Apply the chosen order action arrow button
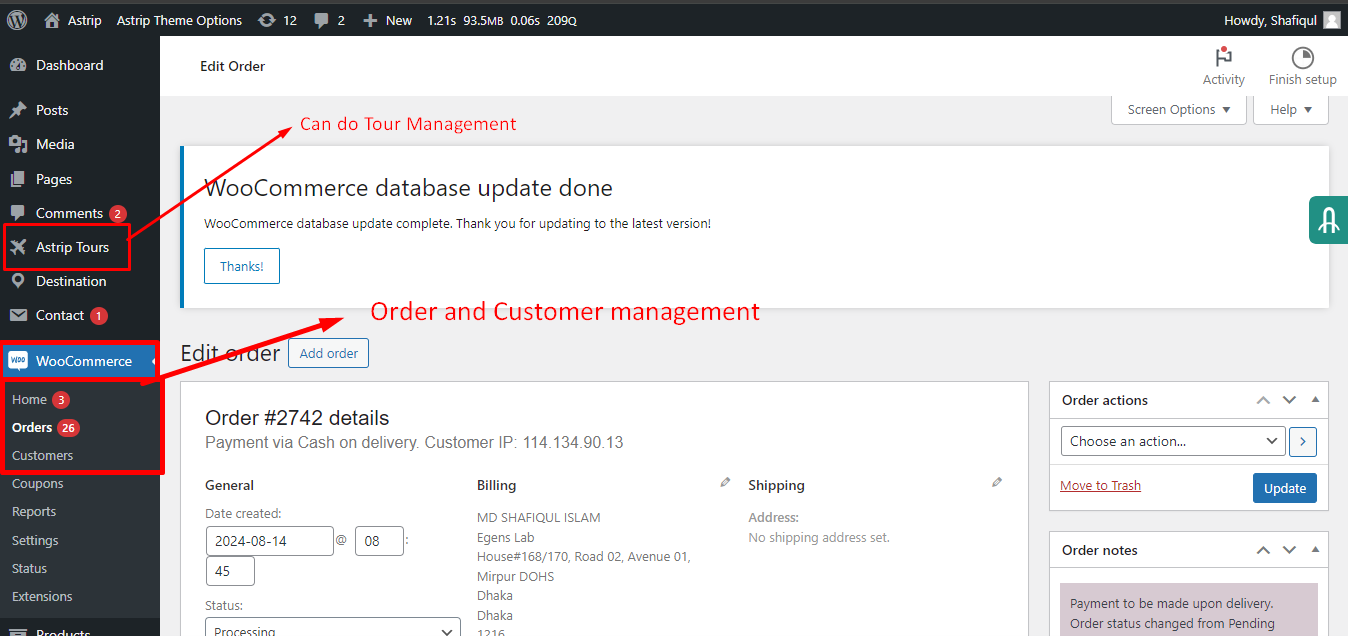This screenshot has width=1348, height=636. (x=1303, y=441)
